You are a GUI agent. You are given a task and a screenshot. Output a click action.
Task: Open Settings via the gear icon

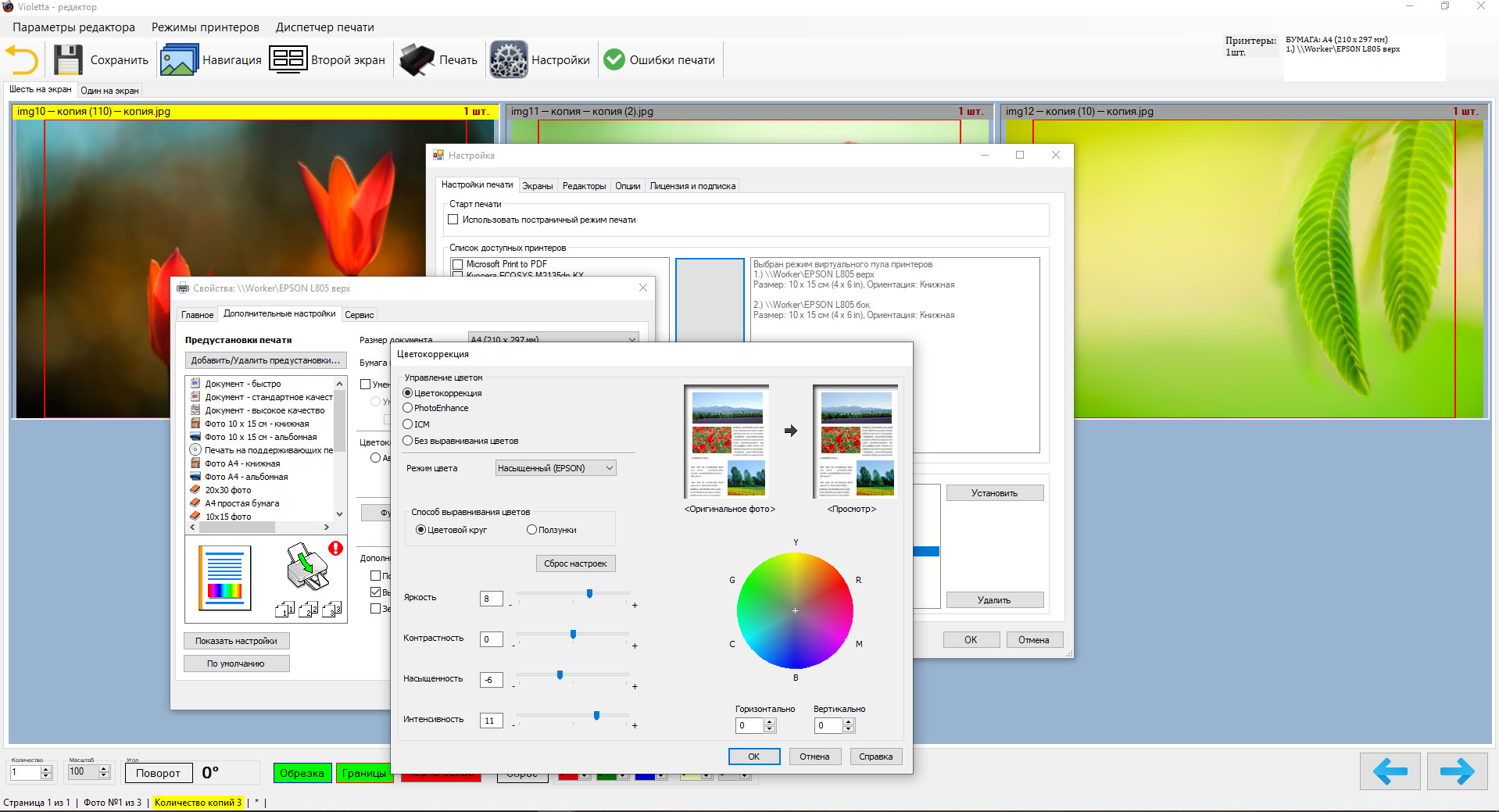509,60
